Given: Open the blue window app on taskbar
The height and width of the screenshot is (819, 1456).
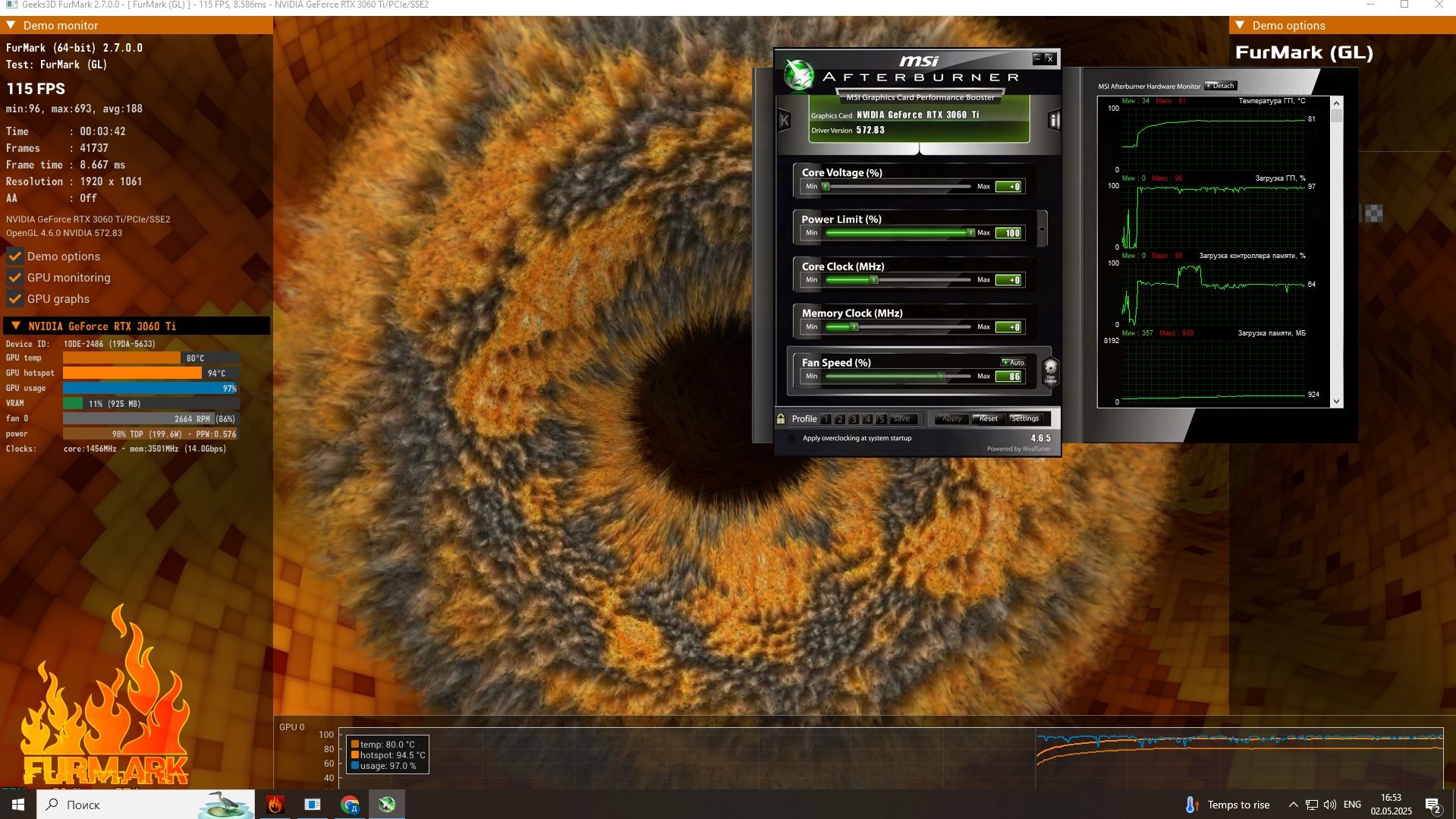Looking at the screenshot, I should coord(313,805).
